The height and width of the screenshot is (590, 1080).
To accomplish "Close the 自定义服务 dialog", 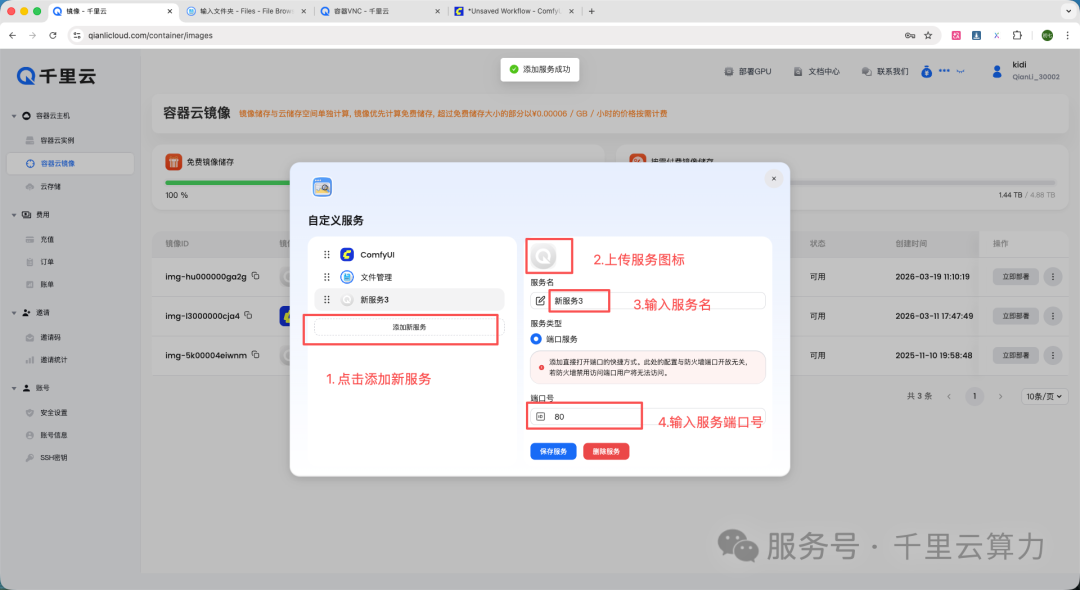I will [x=773, y=178].
